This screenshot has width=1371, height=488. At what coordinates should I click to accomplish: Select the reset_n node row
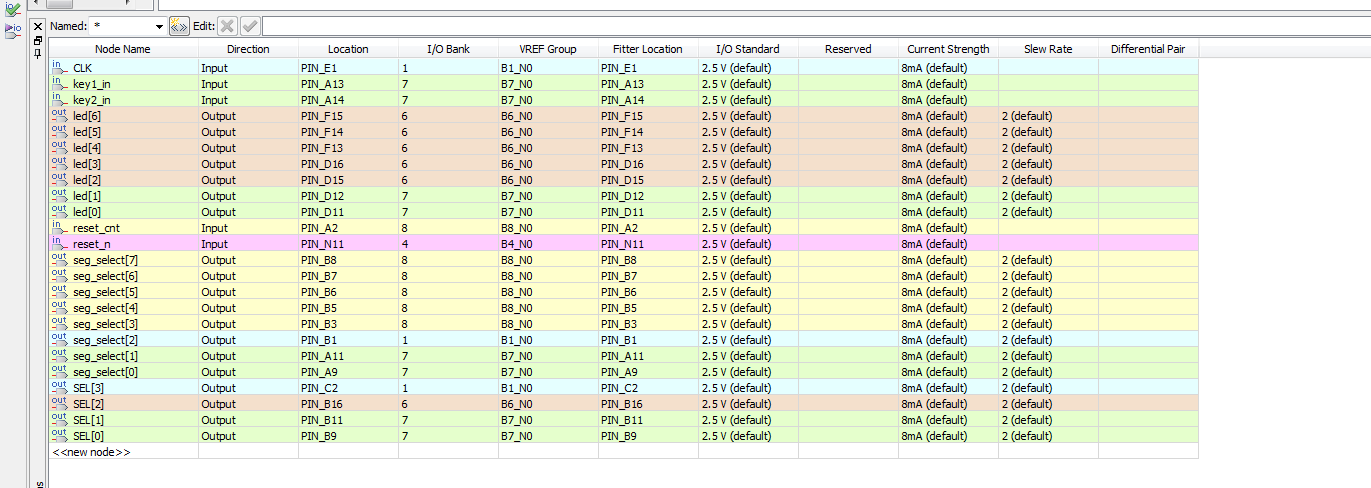pos(92,244)
